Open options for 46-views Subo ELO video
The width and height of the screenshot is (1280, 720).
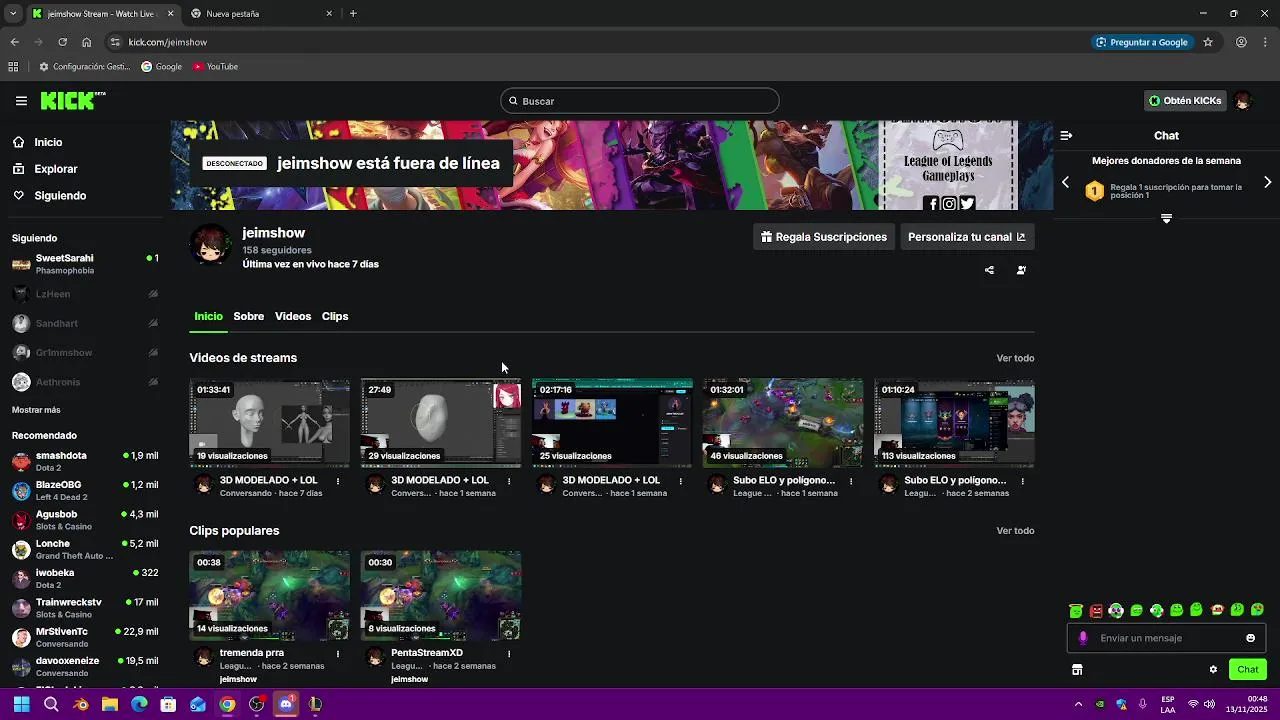(851, 481)
